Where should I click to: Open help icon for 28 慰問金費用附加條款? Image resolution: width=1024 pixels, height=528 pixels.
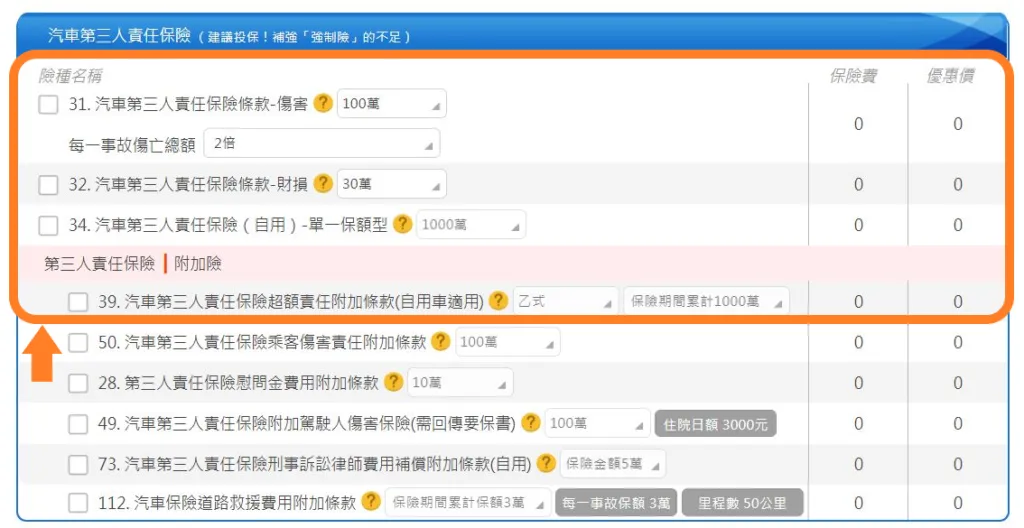[x=394, y=382]
